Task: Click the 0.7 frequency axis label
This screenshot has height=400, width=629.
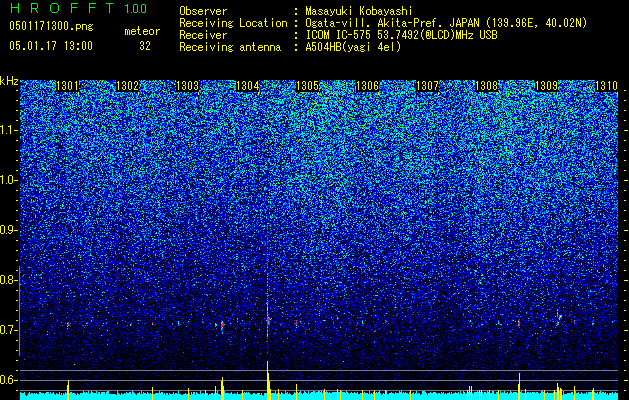Action: pos(8,330)
